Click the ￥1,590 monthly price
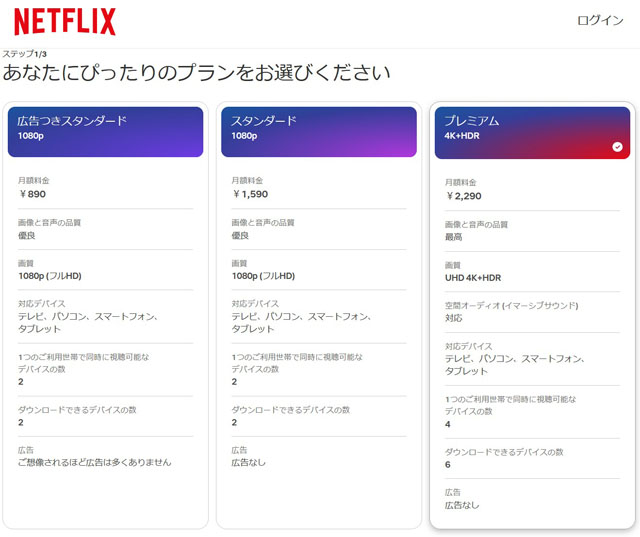 (250, 194)
